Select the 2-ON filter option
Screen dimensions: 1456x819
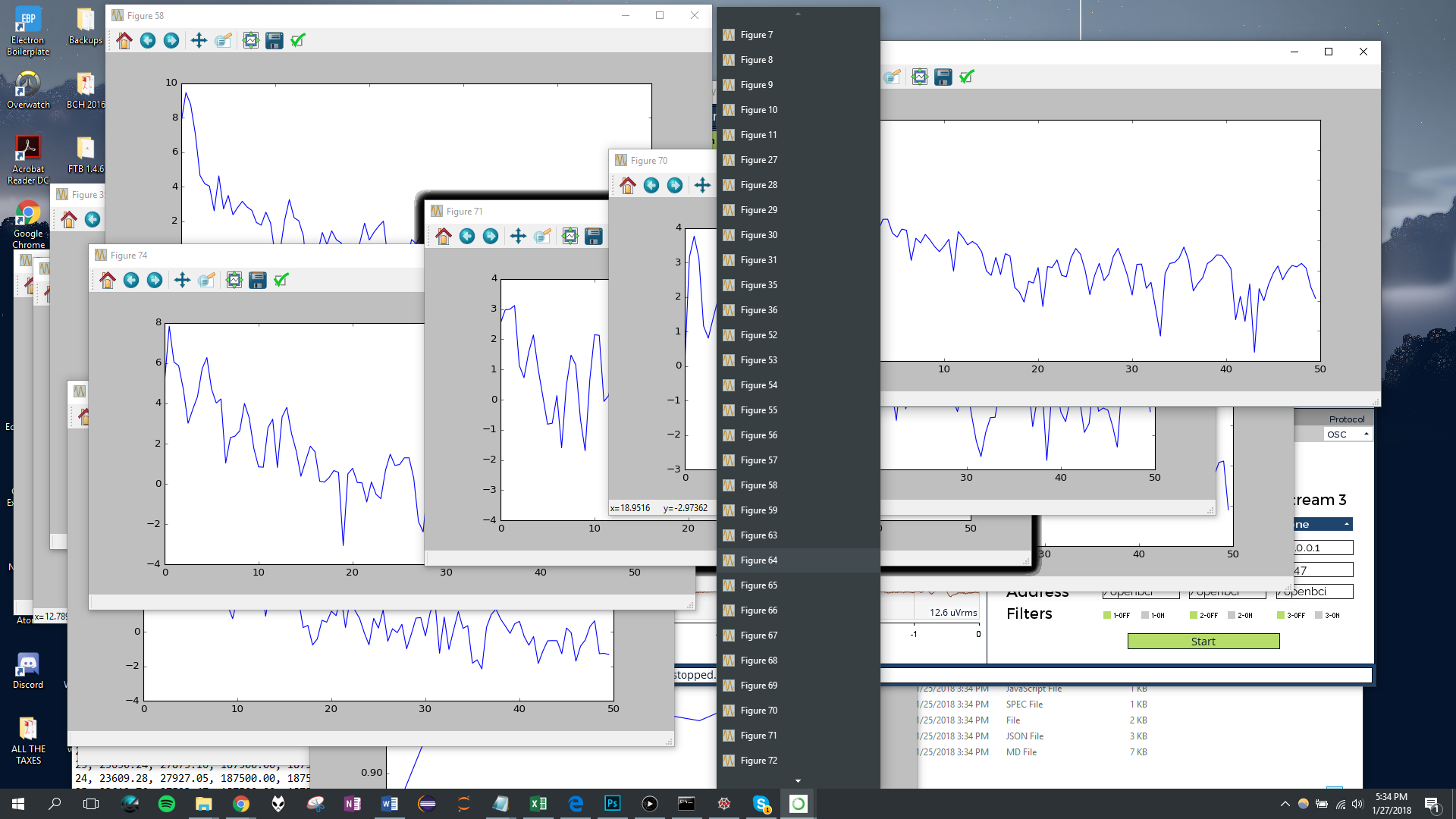(x=1232, y=616)
